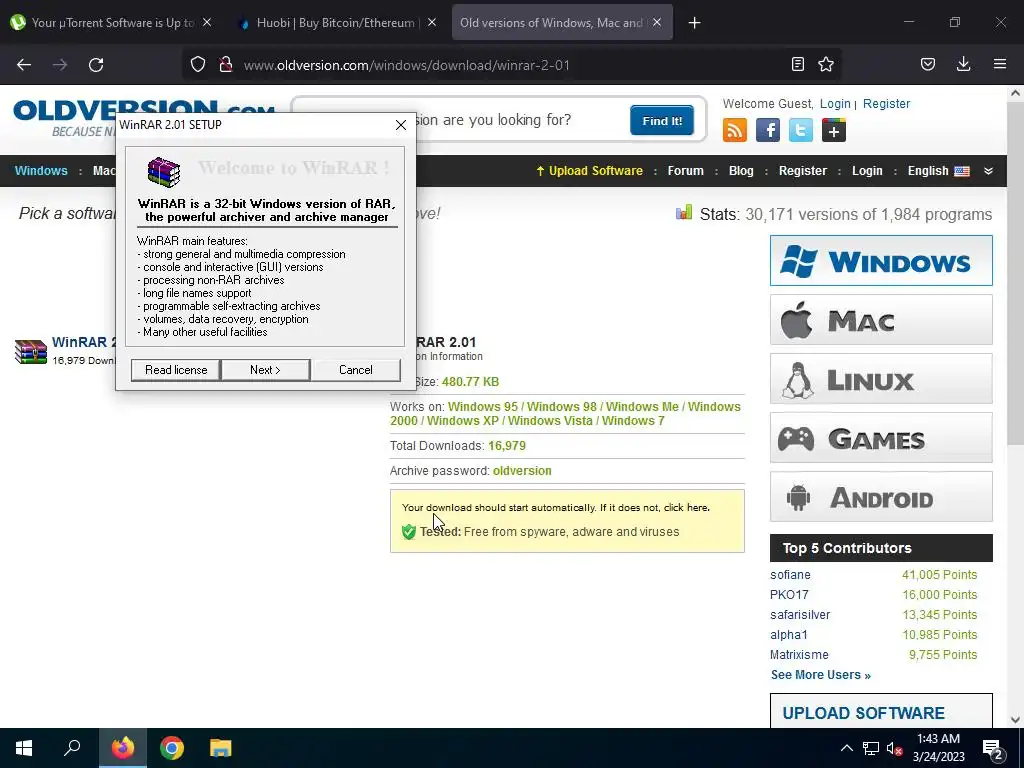Open File Explorer from the taskbar
Image resolution: width=1024 pixels, height=768 pixels.
[x=221, y=748]
